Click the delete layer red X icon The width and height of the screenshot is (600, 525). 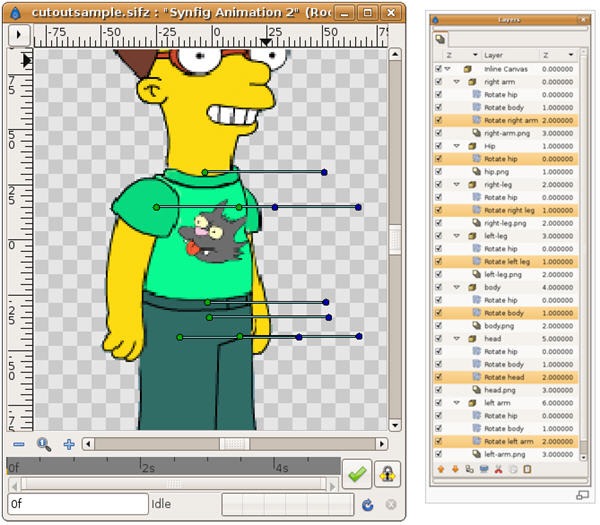(x=498, y=468)
